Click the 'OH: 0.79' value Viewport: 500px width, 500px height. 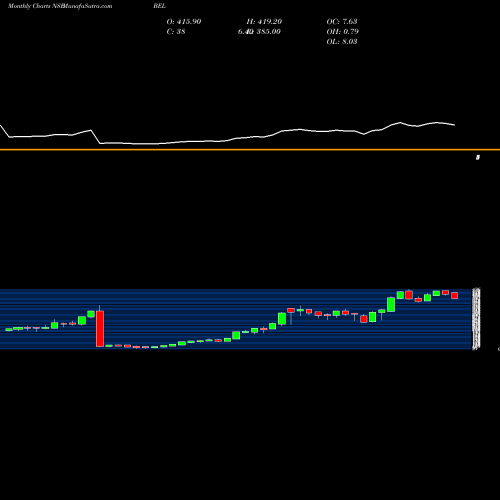click(342, 32)
